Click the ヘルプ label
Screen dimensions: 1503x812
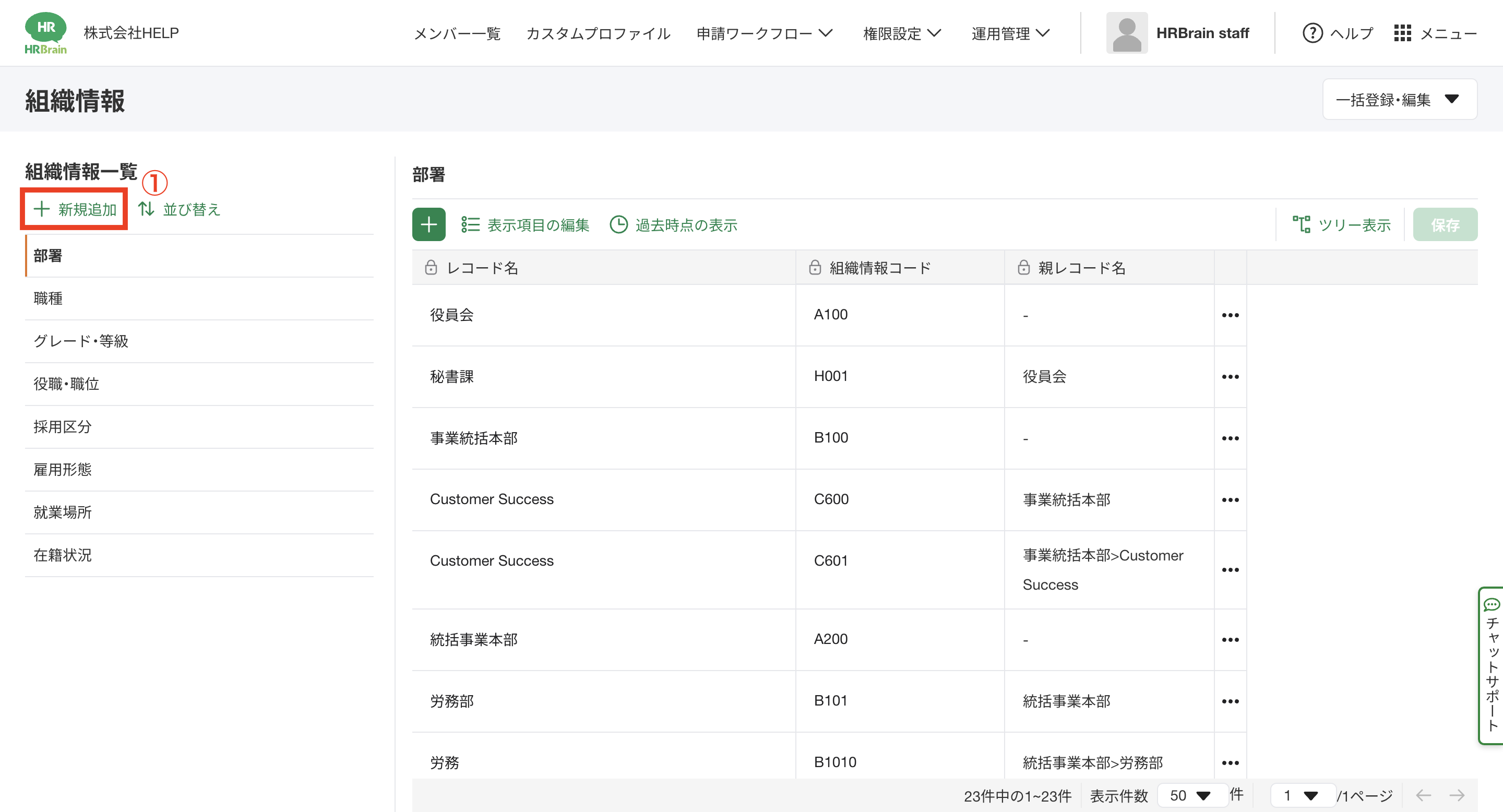tap(1351, 33)
